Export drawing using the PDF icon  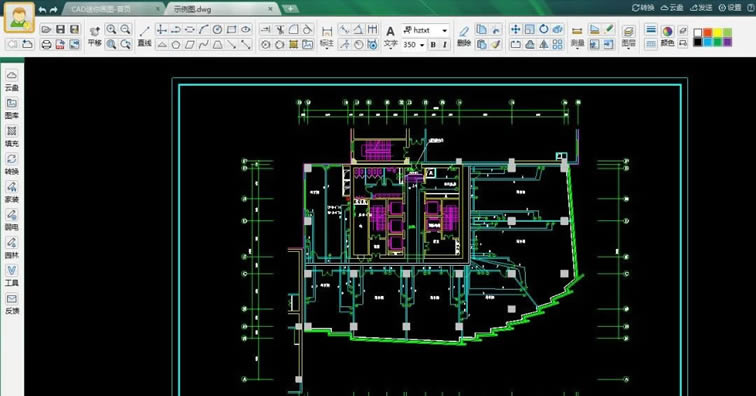click(x=60, y=44)
